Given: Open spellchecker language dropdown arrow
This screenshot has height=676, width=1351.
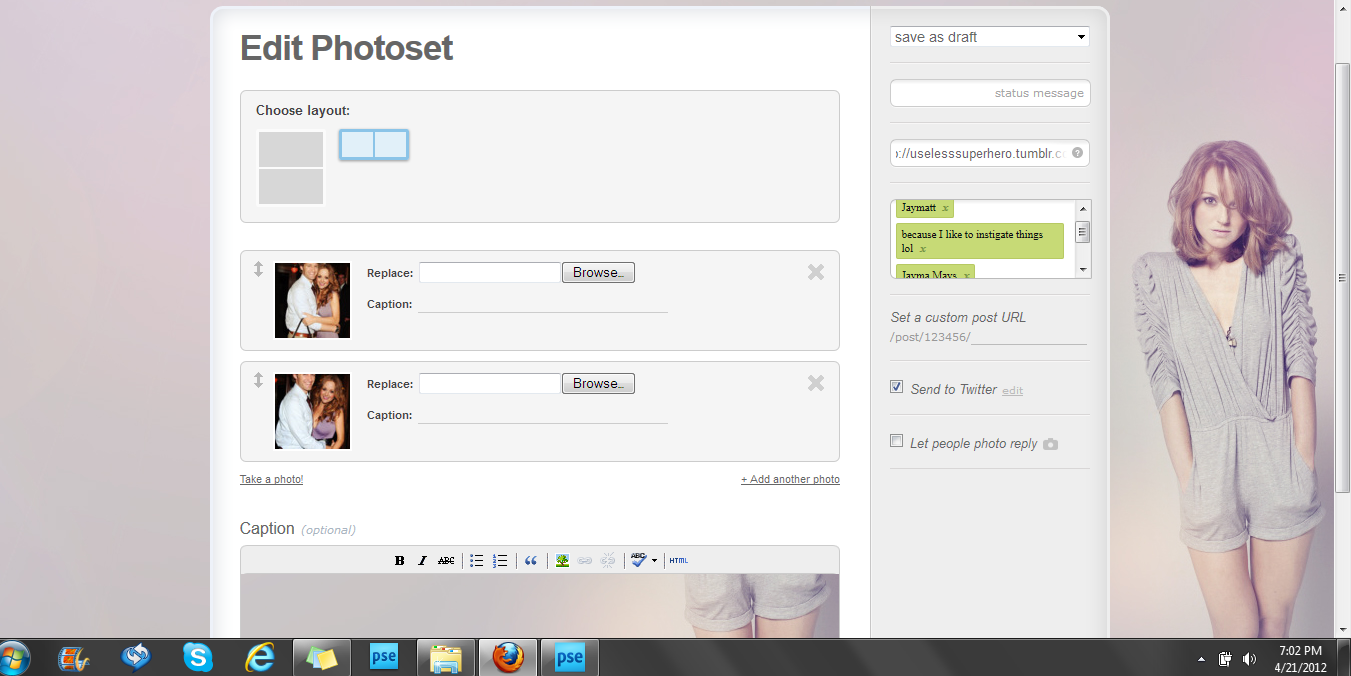Looking at the screenshot, I should pyautogui.click(x=654, y=561).
